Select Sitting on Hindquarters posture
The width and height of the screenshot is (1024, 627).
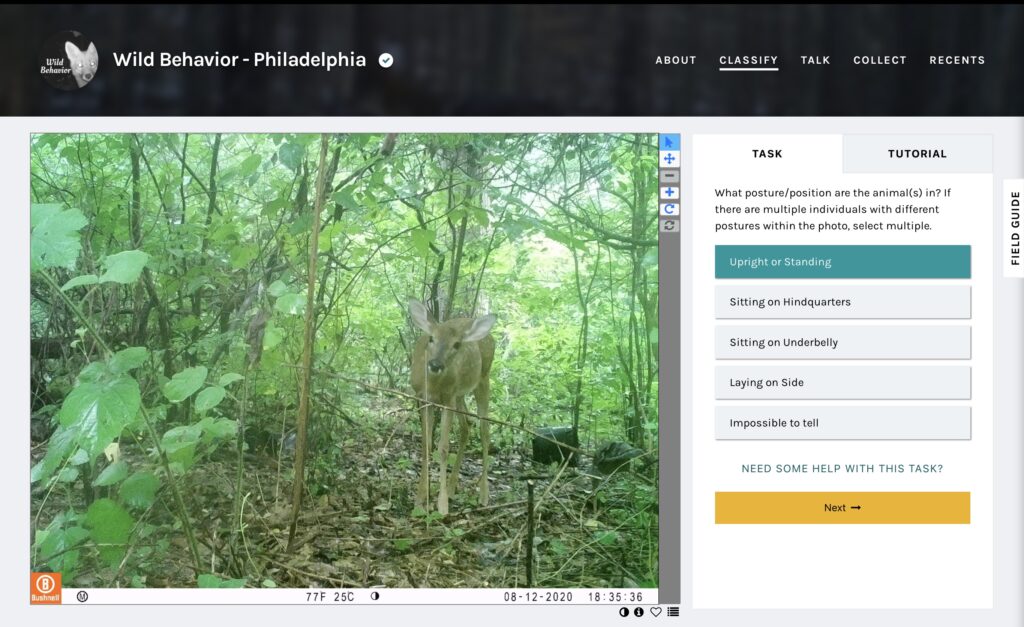pyautogui.click(x=842, y=302)
